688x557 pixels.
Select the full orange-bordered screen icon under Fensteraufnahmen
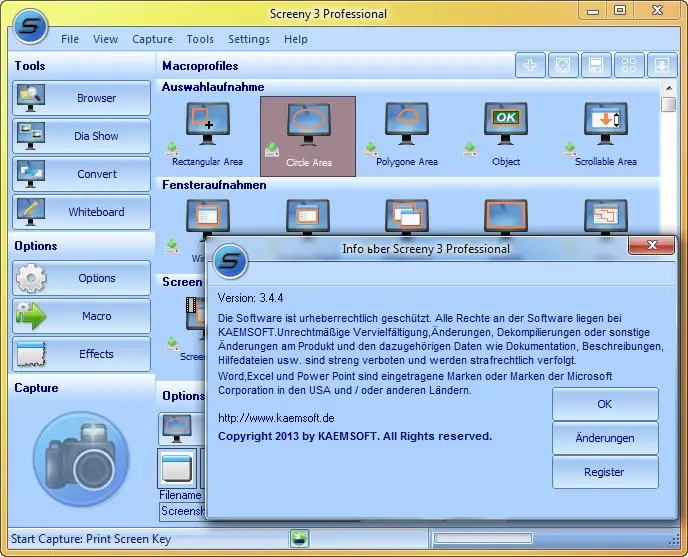click(505, 216)
